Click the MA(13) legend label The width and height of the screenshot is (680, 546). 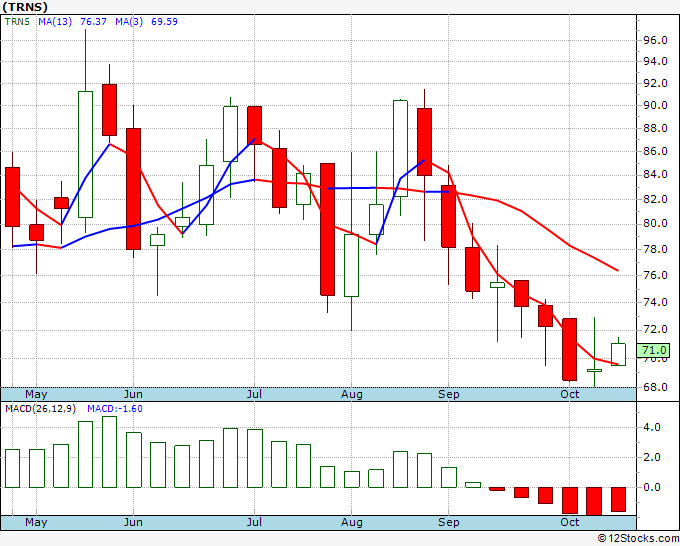55,22
